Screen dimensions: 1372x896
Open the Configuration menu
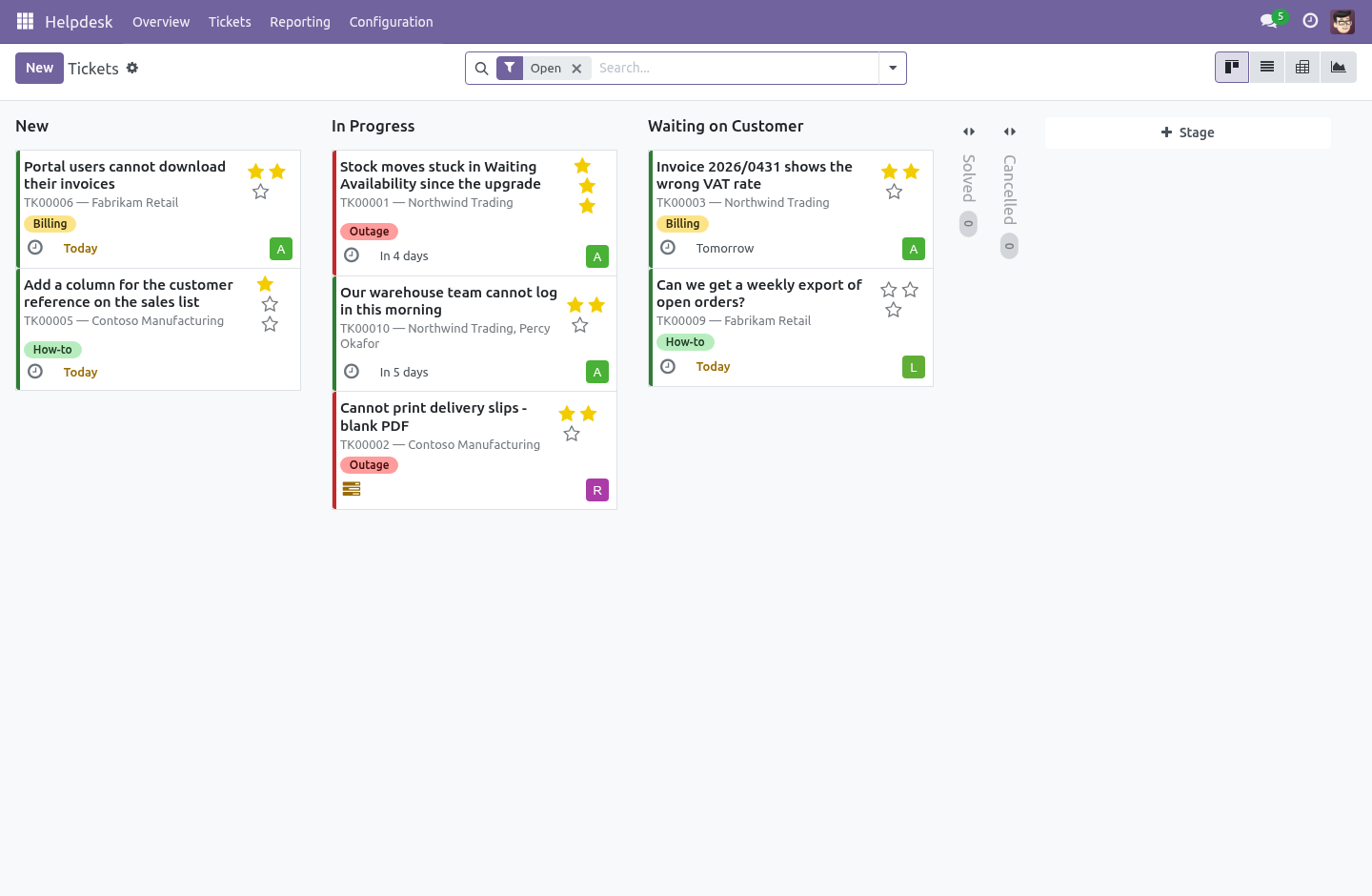point(391,22)
